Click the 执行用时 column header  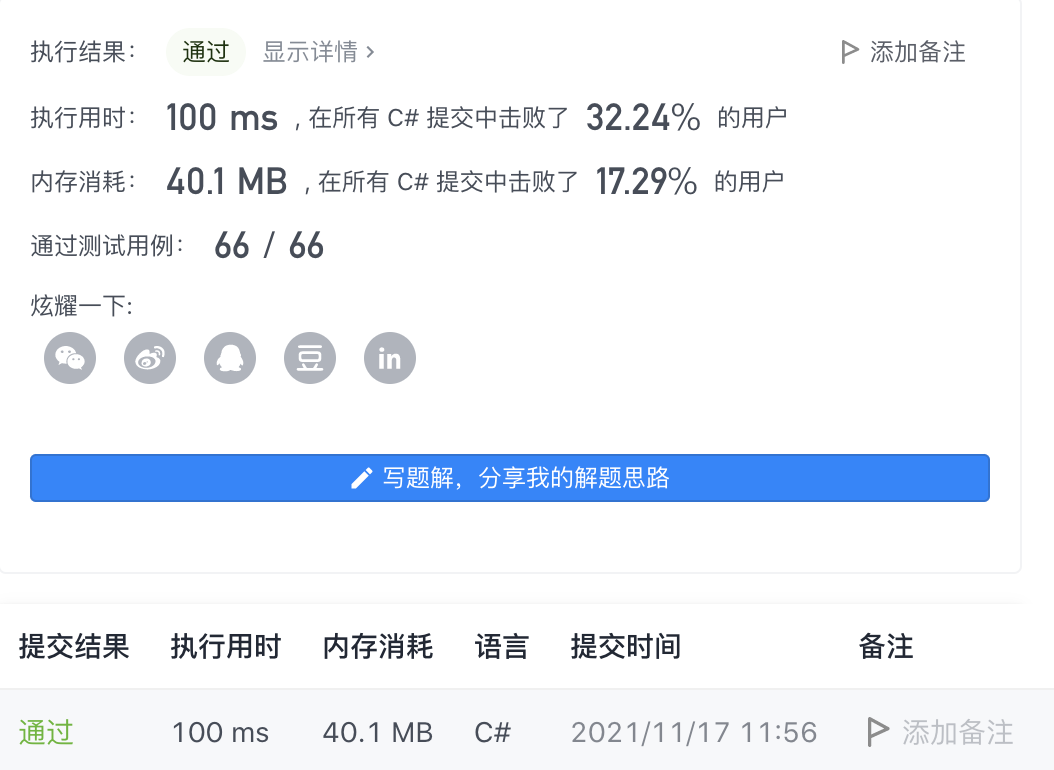tap(226, 646)
